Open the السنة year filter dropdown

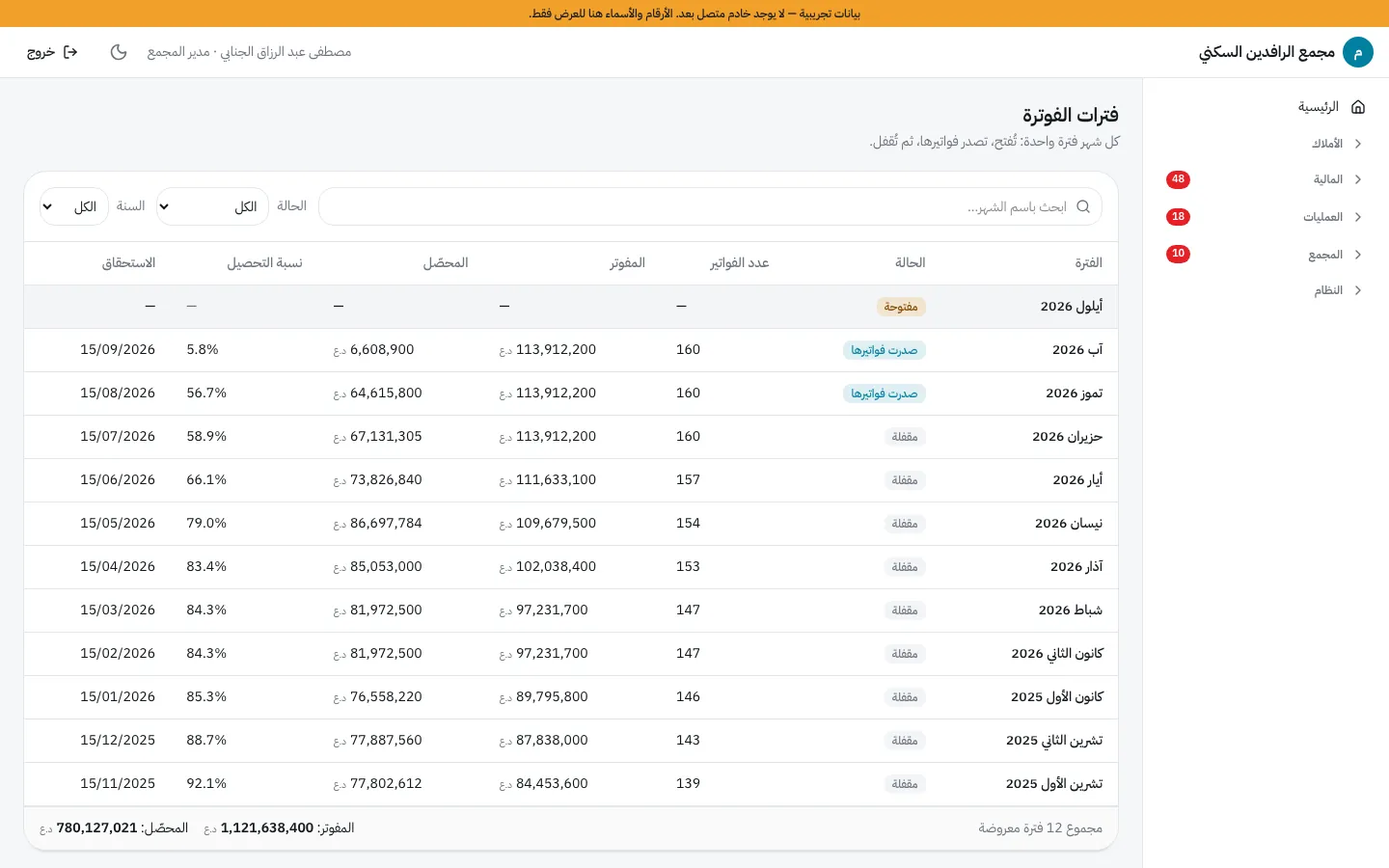pyautogui.click(x=74, y=206)
